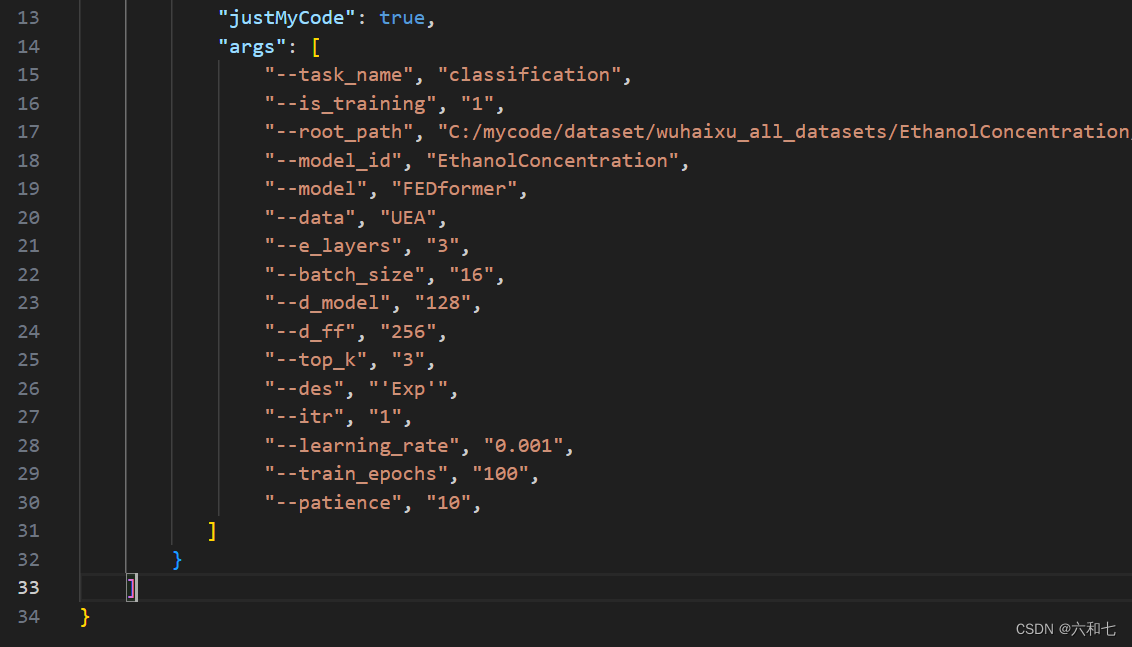The image size is (1132, 647).
Task: Click the "--model" argument on line 19
Action: (315, 189)
